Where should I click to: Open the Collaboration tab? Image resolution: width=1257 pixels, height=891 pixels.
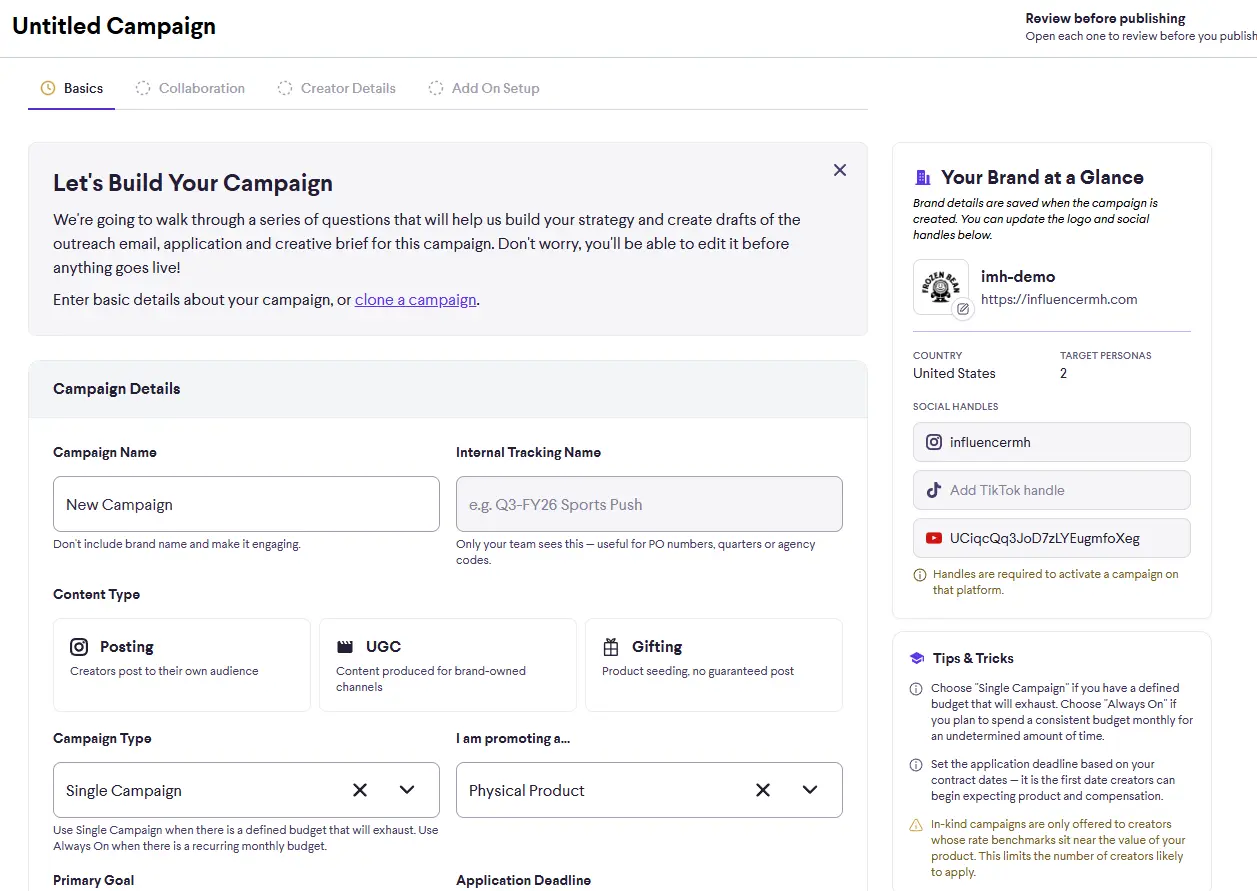[190, 88]
